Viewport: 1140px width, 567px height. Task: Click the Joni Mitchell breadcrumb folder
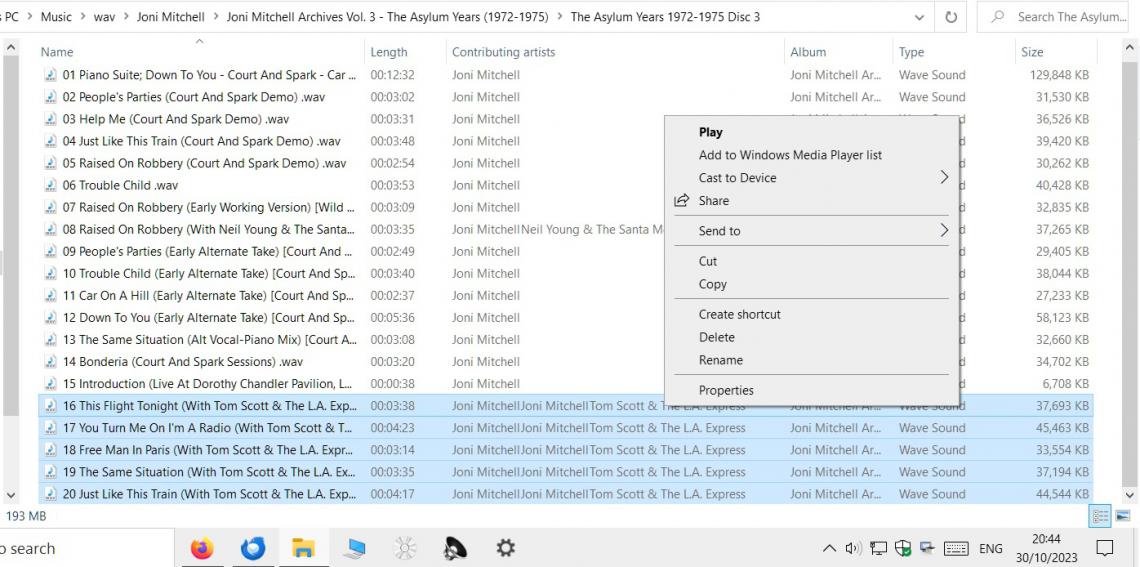[x=169, y=17]
